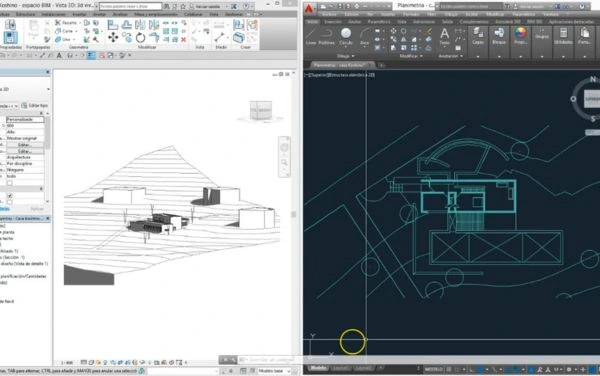Open the Revit 'Insertar' ribbon tab
The height and width of the screenshot is (376, 600).
79,14
